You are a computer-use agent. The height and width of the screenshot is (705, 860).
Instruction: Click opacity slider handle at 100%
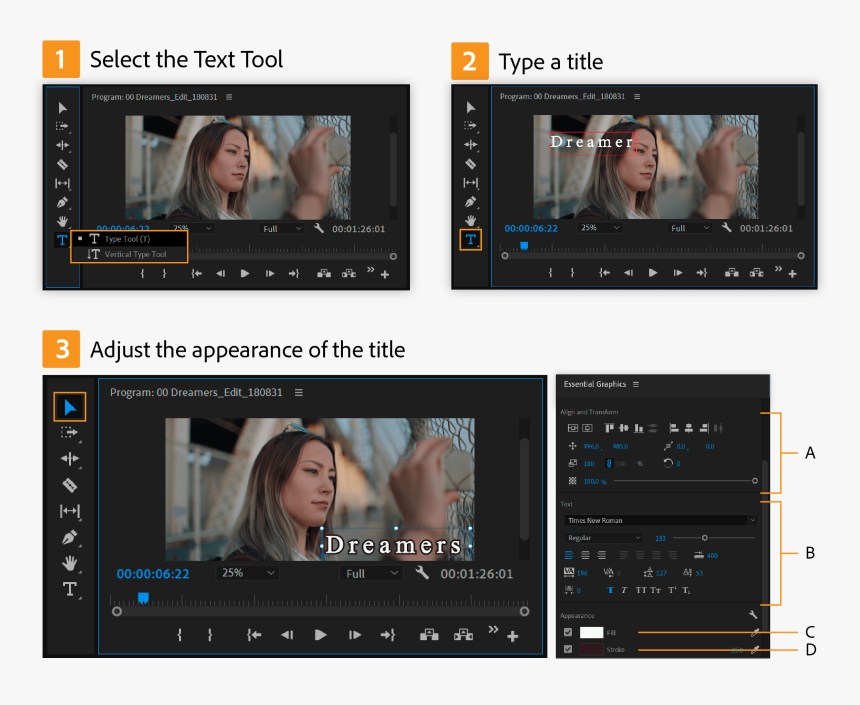[755, 481]
